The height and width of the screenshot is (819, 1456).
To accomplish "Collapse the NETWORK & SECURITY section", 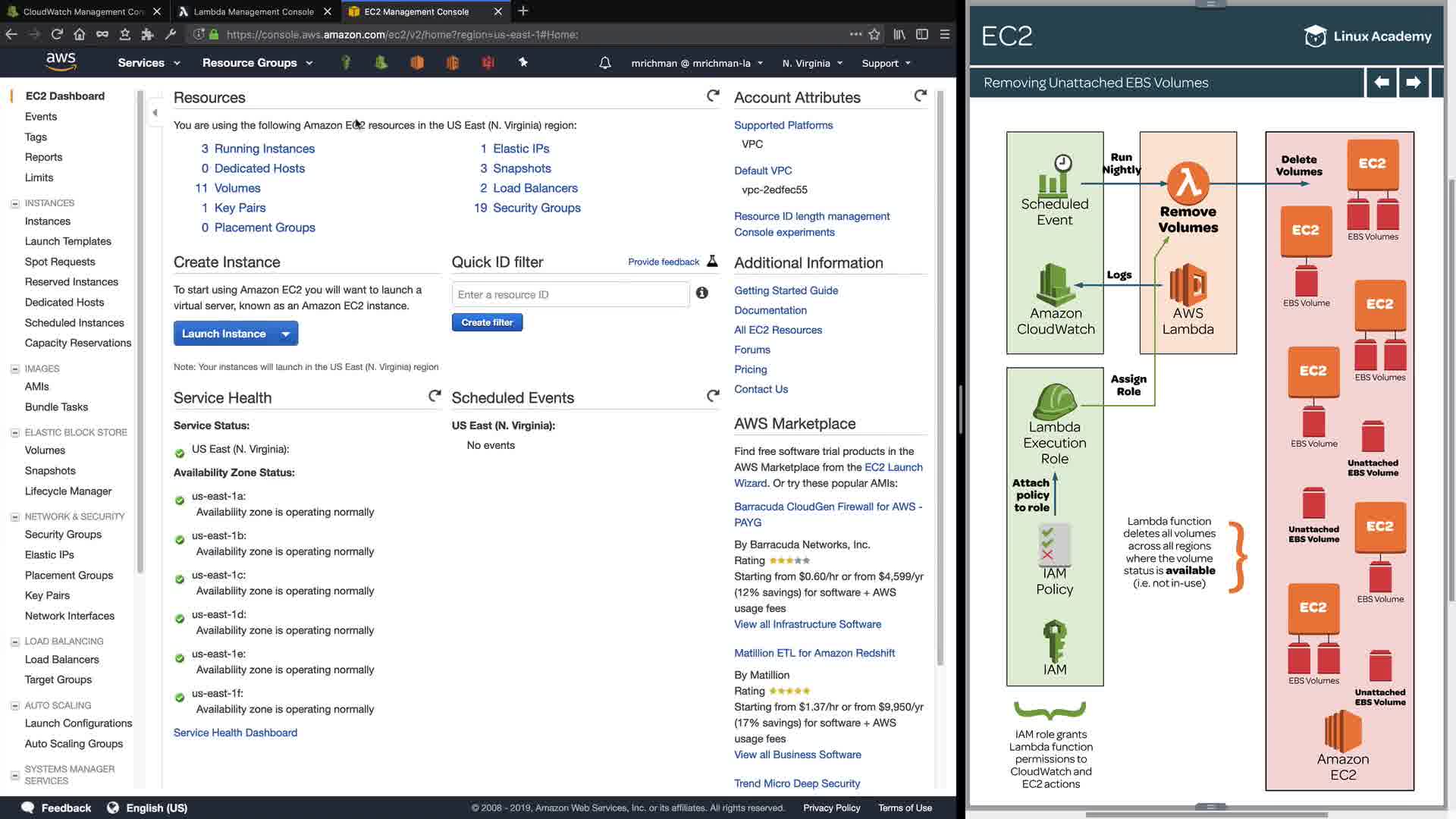I will [x=14, y=517].
